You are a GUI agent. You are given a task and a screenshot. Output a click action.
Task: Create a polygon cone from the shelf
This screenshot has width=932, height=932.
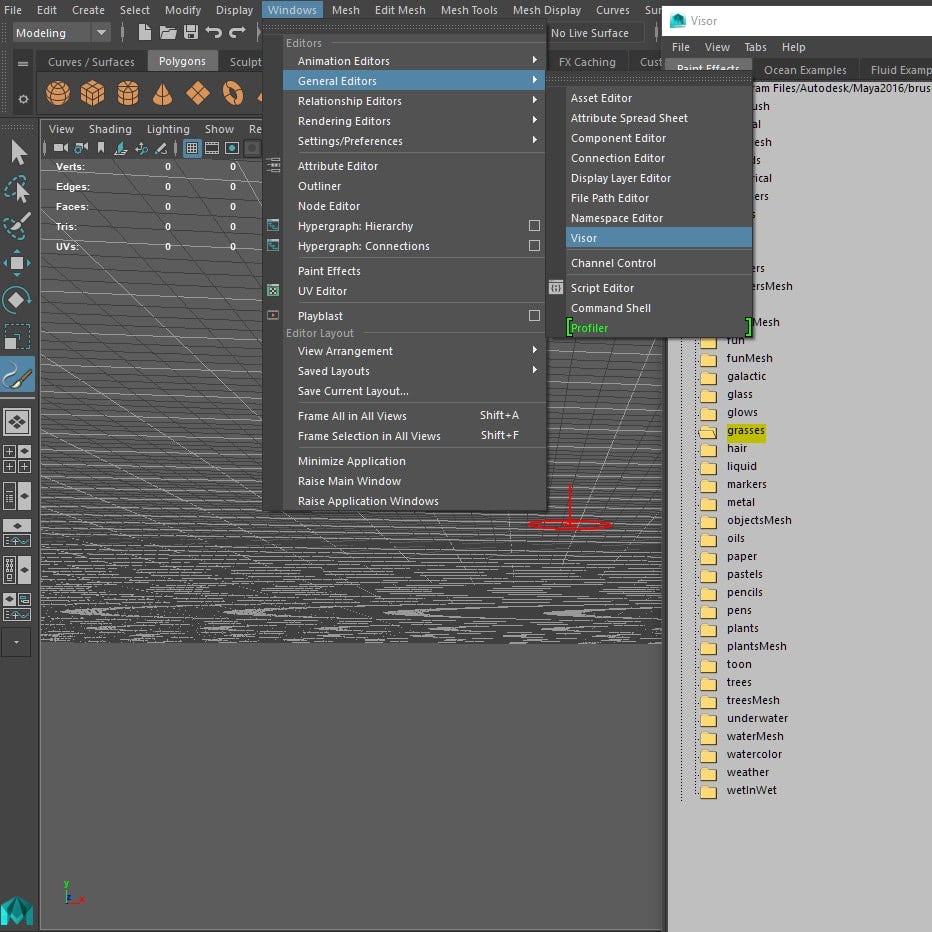(162, 93)
